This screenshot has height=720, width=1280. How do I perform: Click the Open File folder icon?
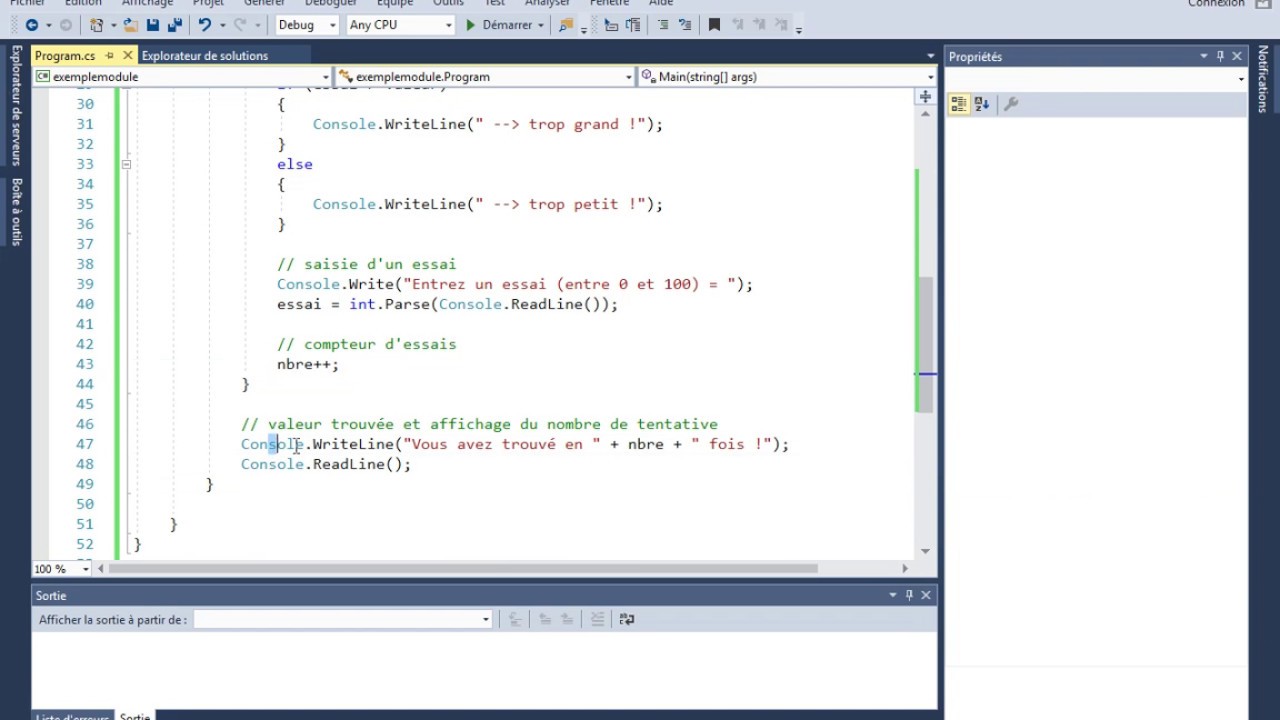[131, 25]
